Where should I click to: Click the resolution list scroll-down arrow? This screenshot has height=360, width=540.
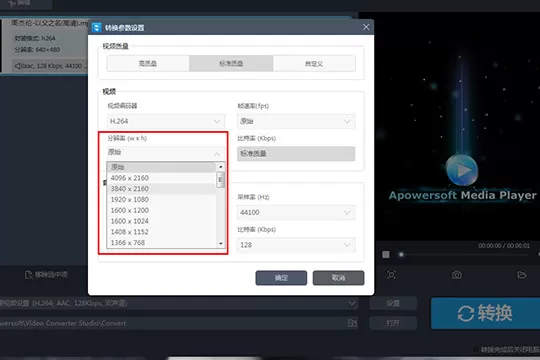(x=221, y=244)
